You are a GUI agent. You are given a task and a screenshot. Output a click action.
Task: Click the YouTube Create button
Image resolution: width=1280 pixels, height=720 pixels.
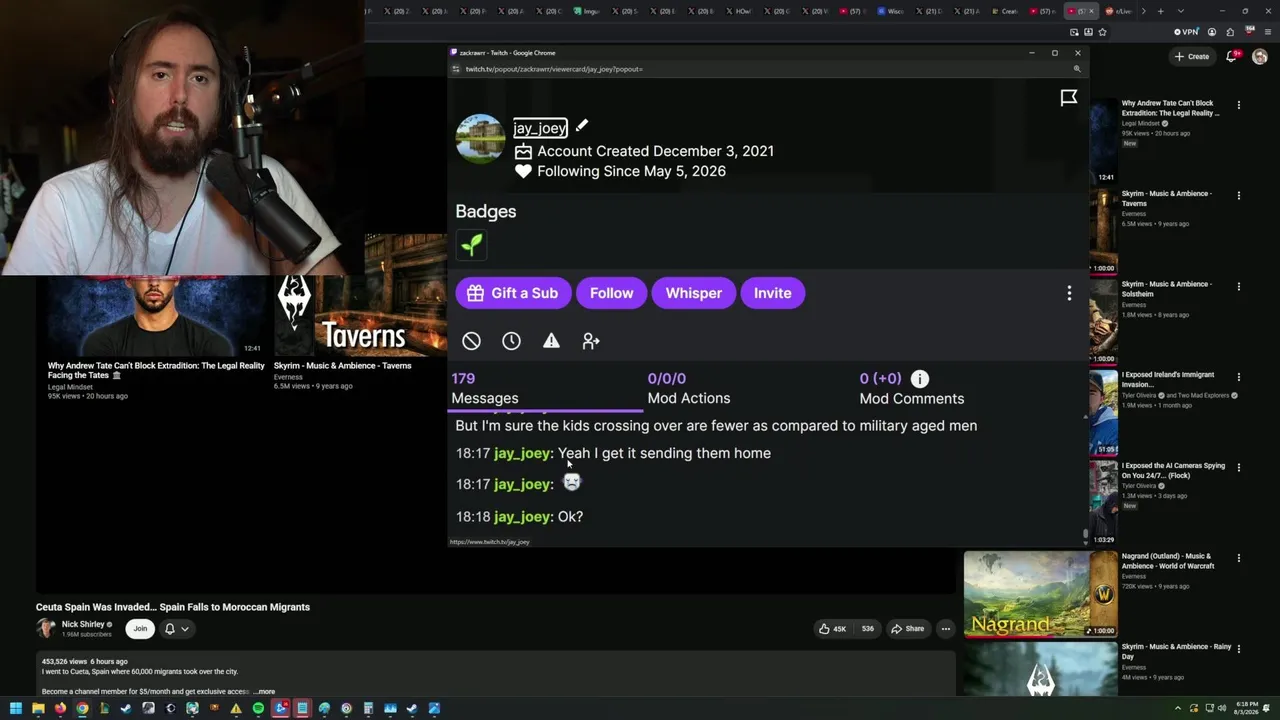pos(1192,57)
